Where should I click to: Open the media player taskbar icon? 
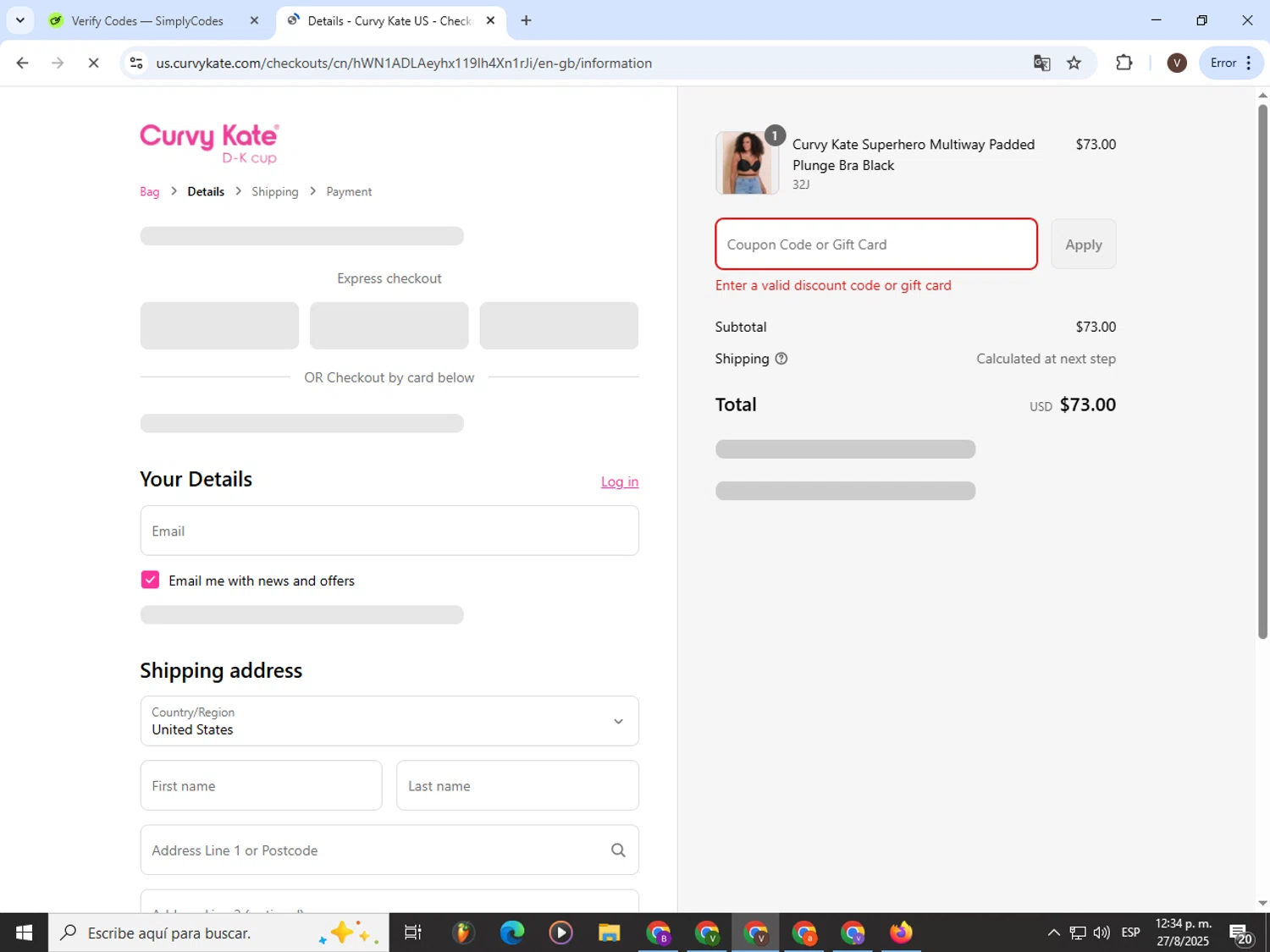[560, 933]
